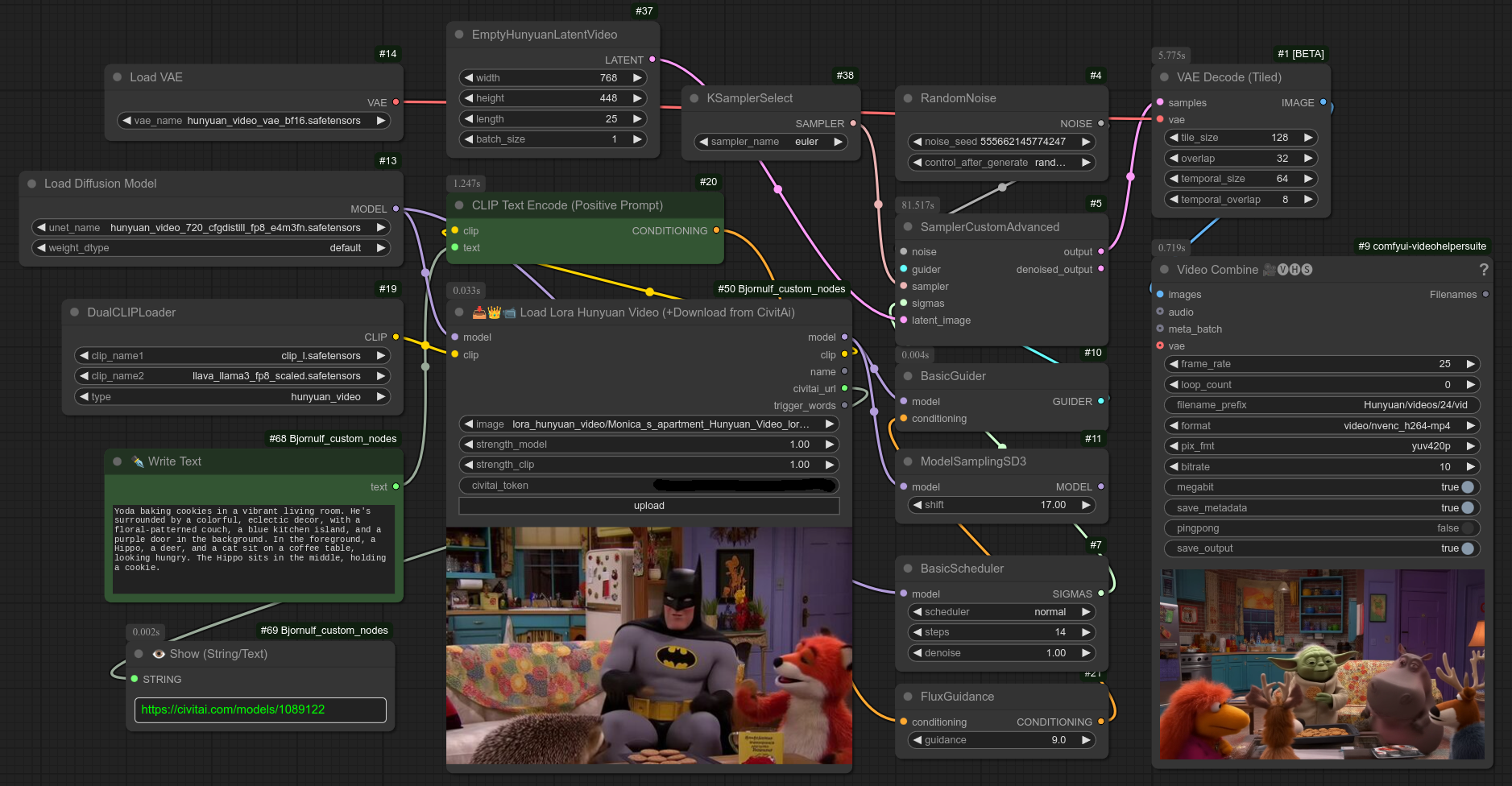
Task: Click the guidance 9.0 value field
Action: coord(1001,740)
